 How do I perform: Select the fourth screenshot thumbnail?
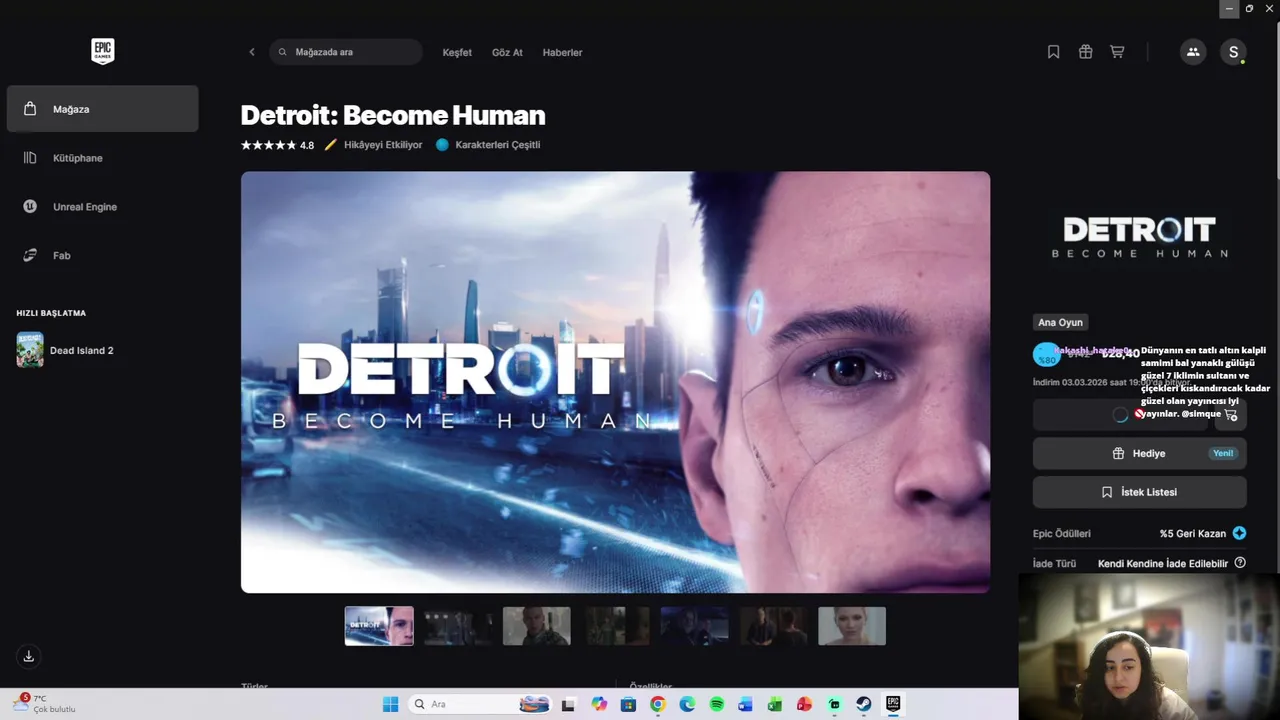pyautogui.click(x=616, y=626)
